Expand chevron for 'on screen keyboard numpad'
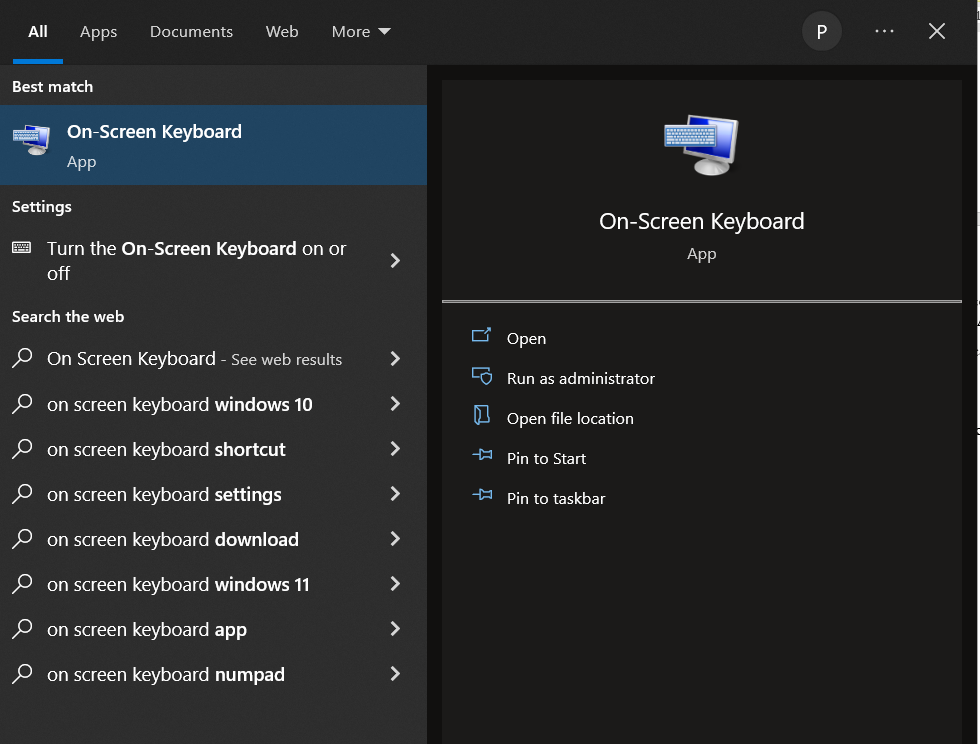This screenshot has height=744, width=980. tap(395, 673)
